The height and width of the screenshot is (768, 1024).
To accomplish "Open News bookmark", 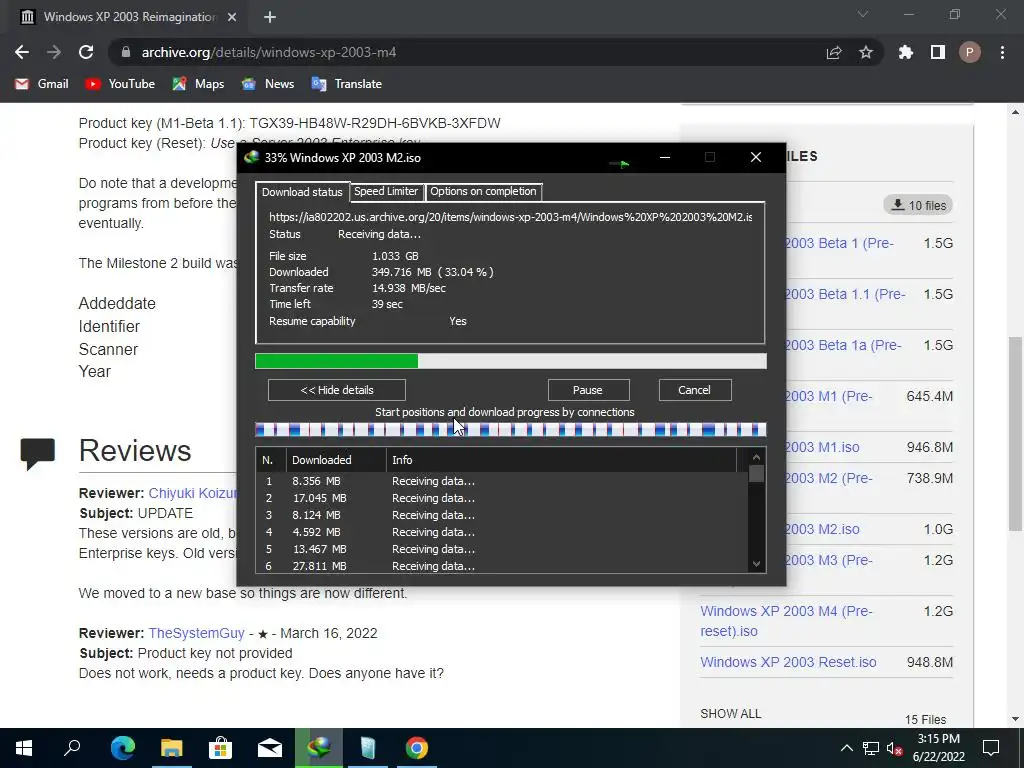I will (x=268, y=84).
